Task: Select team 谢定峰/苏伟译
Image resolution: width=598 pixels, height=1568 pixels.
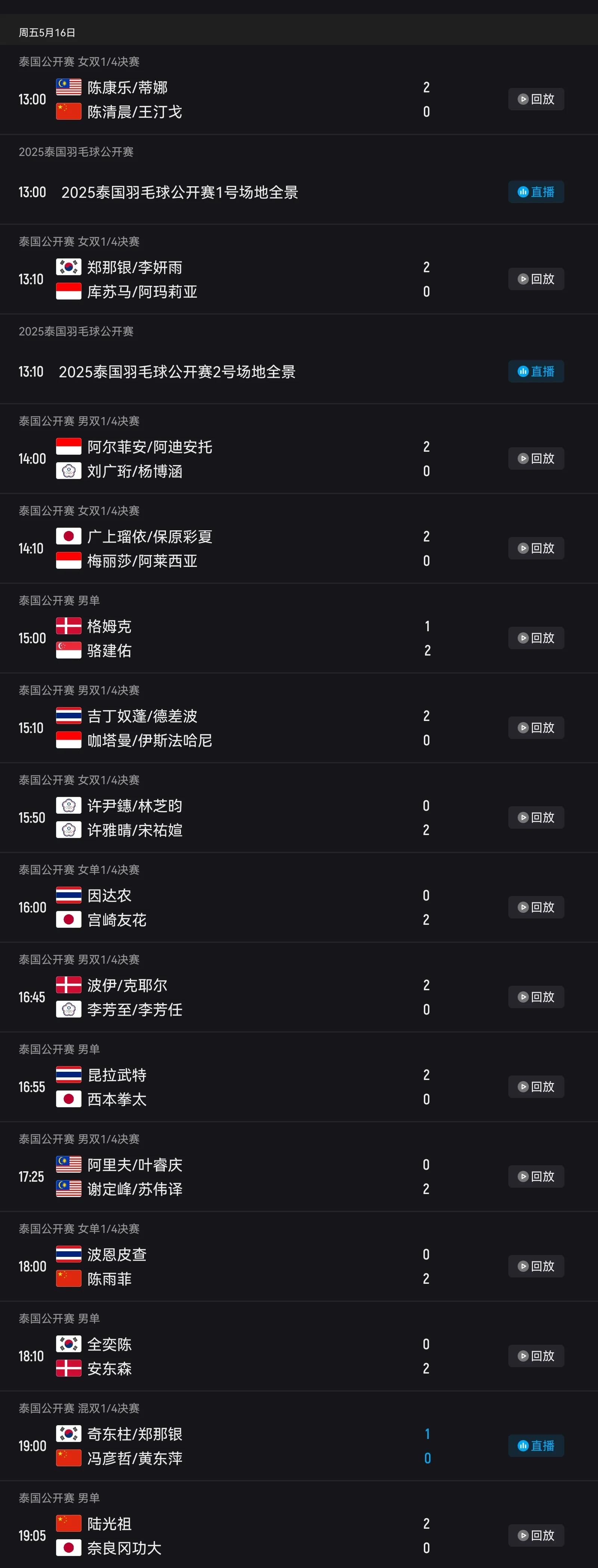Action: (135, 1189)
